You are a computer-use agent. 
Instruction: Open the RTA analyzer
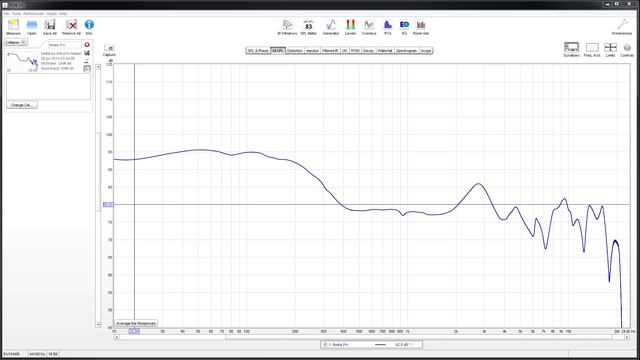388,25
